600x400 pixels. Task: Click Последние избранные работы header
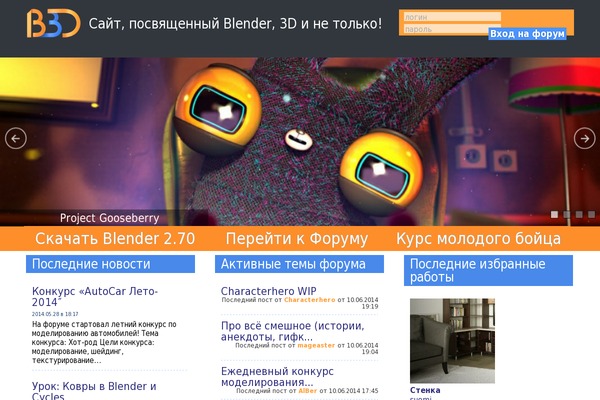click(x=488, y=270)
